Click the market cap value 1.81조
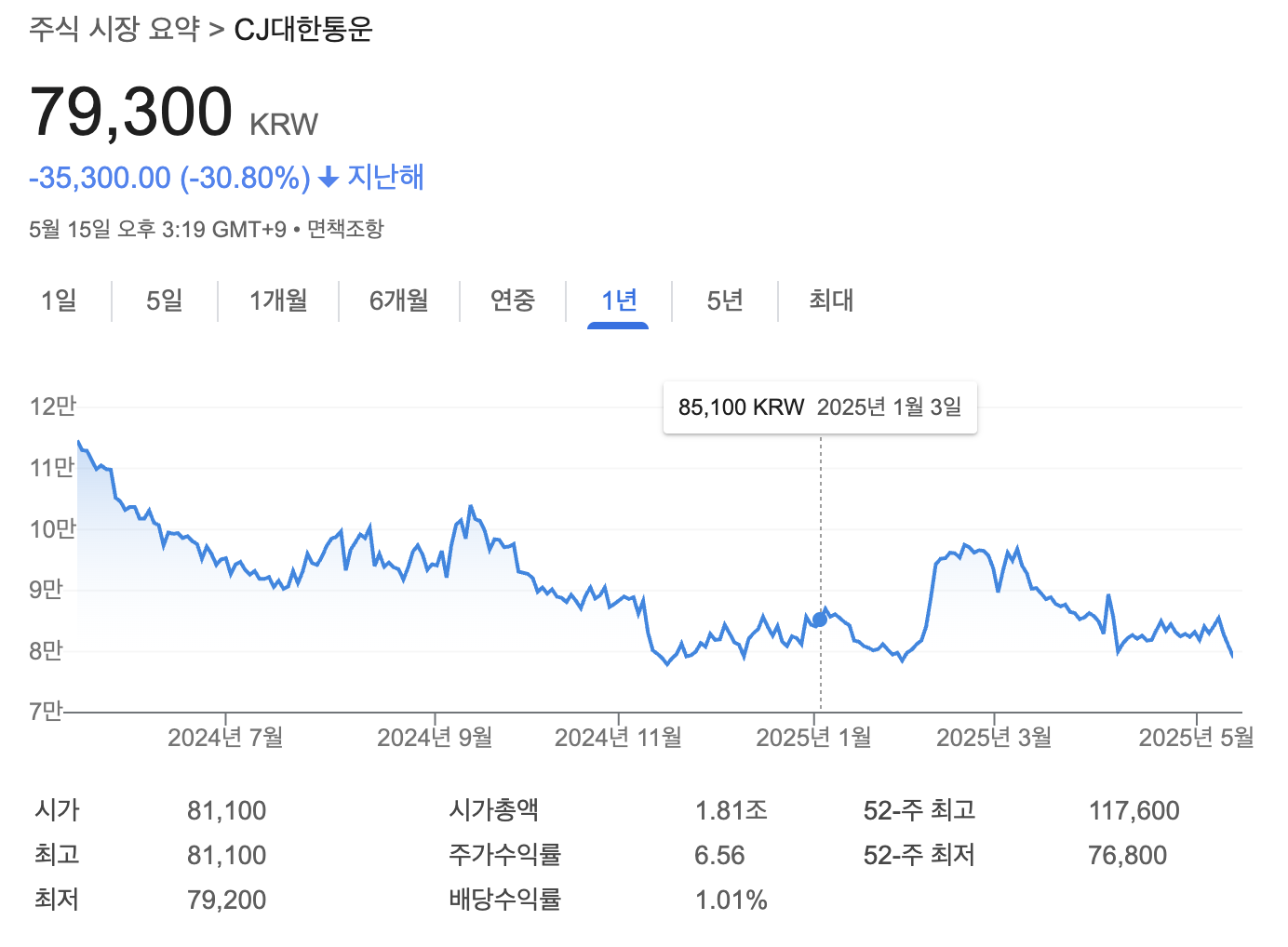The height and width of the screenshot is (947, 1288). 731,810
